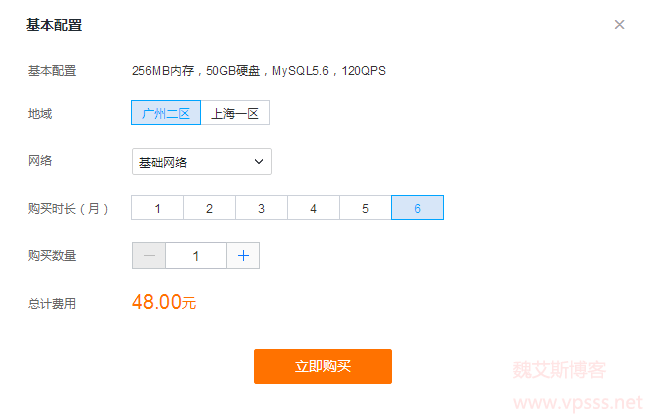Close the 基本配置 dialog with the X
This screenshot has height=419, width=646.
619,25
